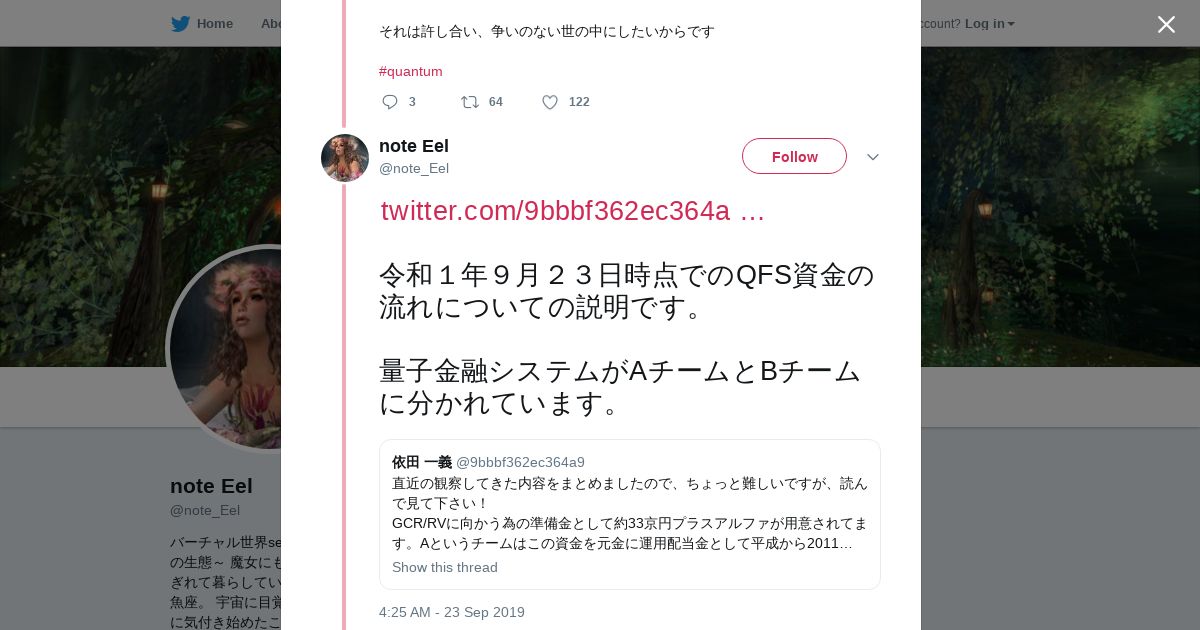Viewport: 1200px width, 630px height.
Task: Open the tweet timestamp 23 Sep 2019
Action: [451, 612]
